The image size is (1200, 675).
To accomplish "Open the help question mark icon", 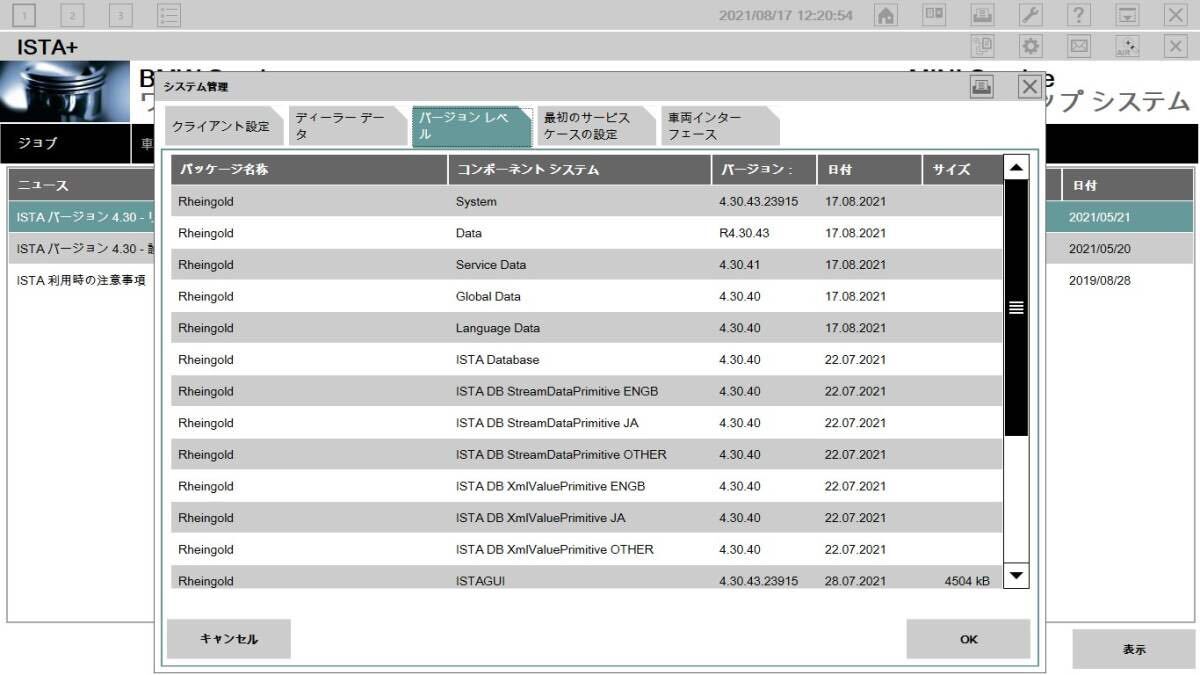I will [1077, 15].
